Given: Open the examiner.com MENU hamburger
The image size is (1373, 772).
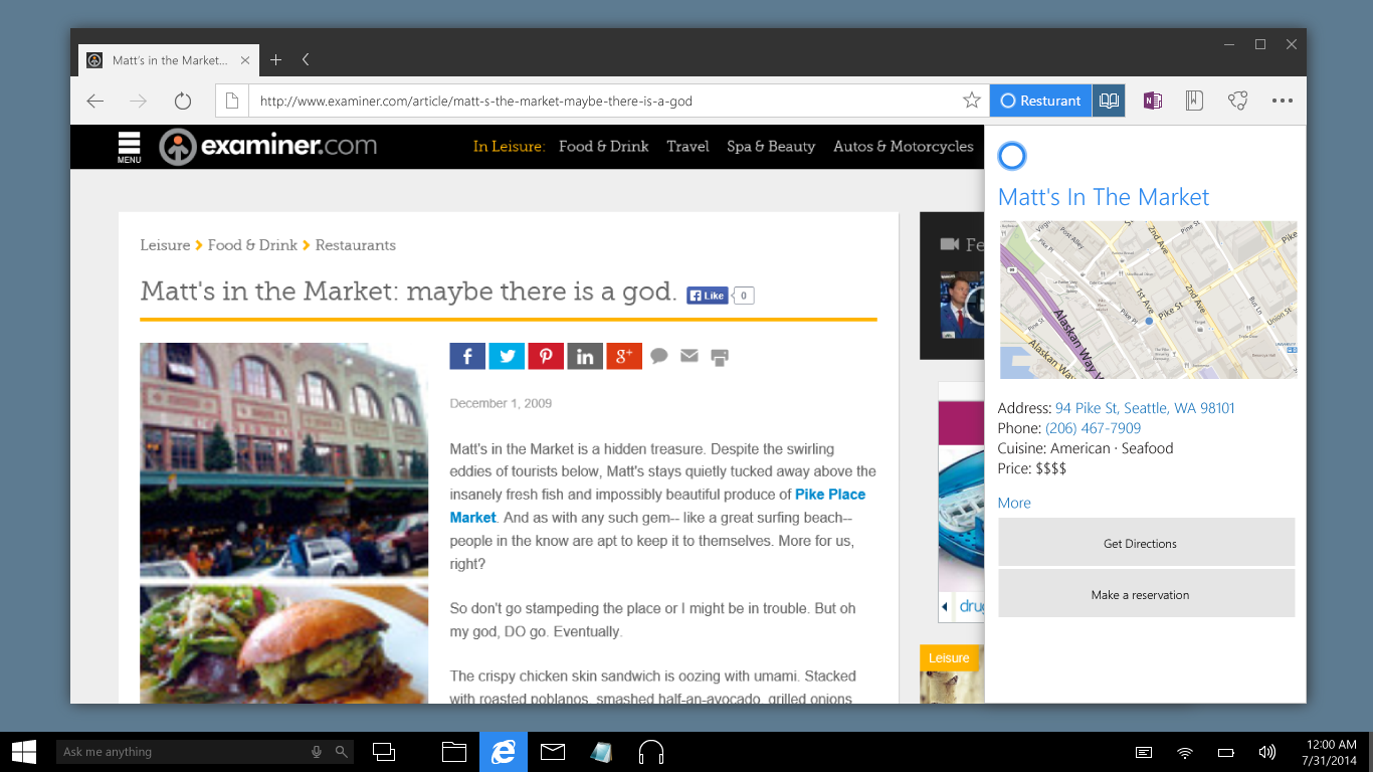Looking at the screenshot, I should 129,146.
